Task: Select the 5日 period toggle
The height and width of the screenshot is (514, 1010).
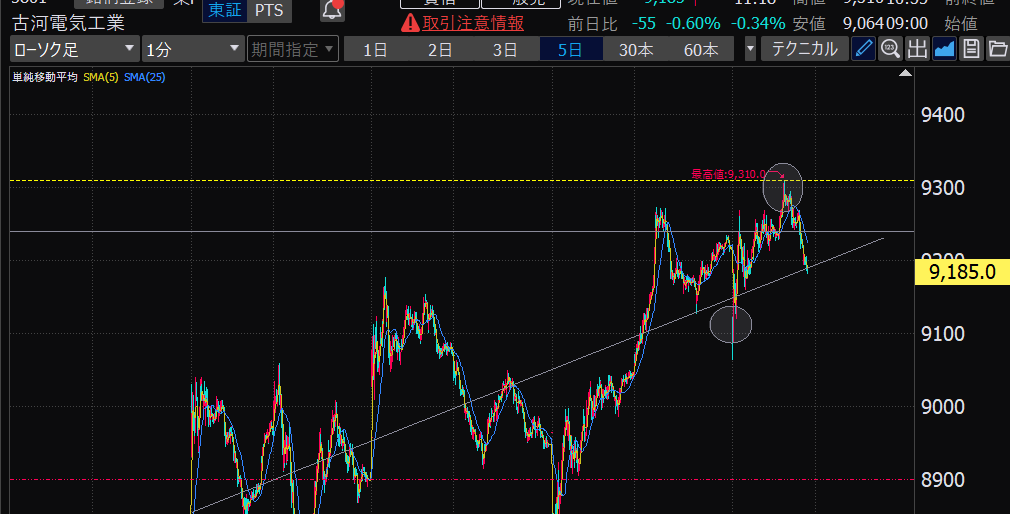Action: pos(570,49)
